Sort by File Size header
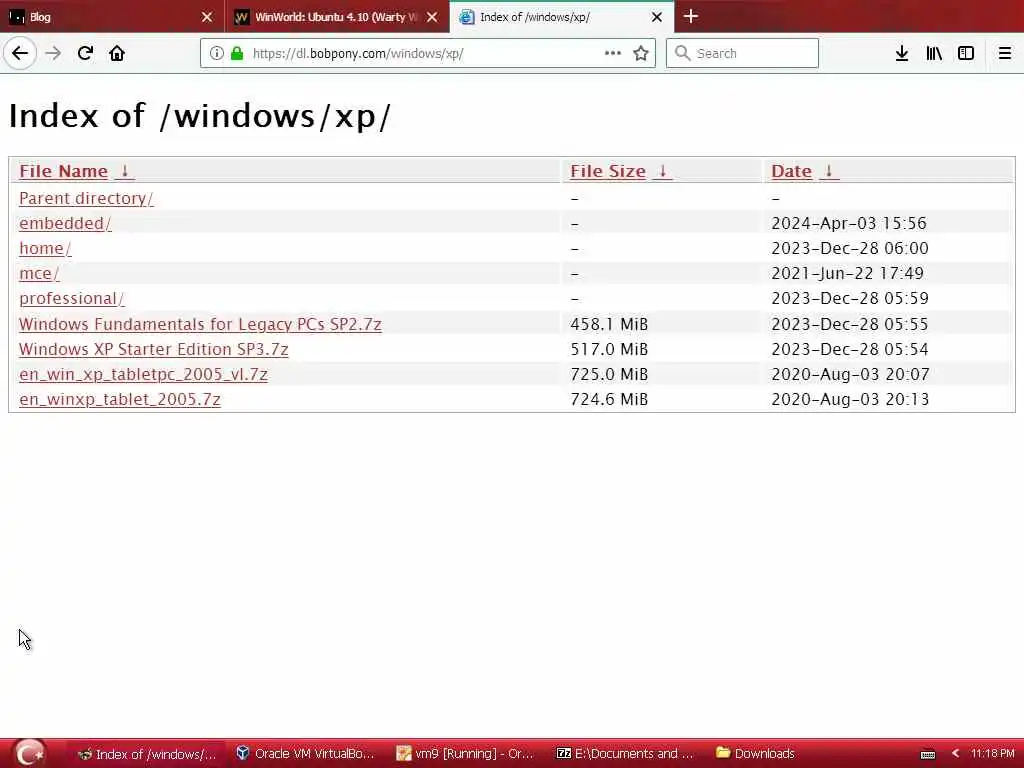 [x=608, y=171]
